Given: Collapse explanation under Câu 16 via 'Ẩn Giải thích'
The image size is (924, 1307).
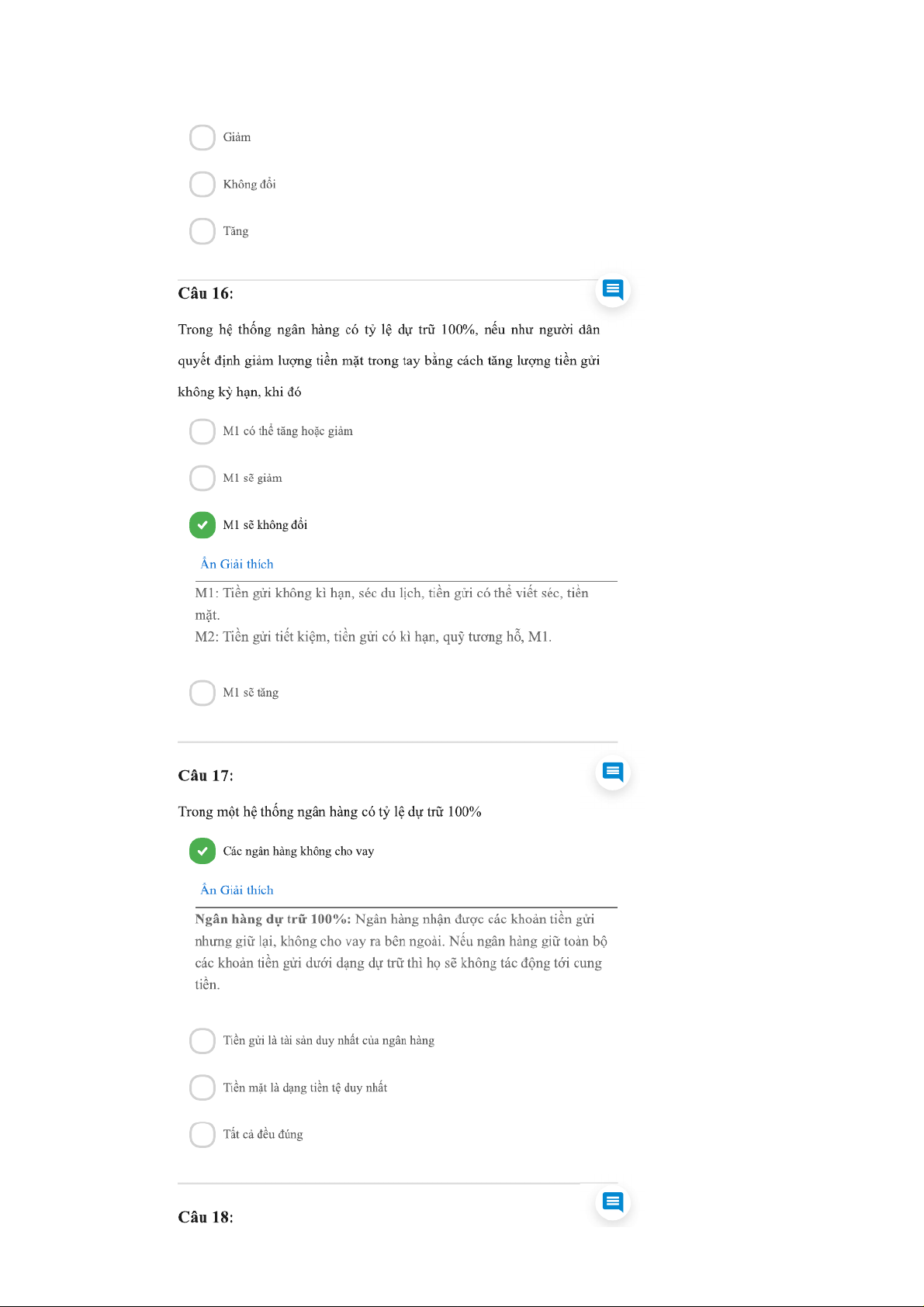Looking at the screenshot, I should coord(237,564).
